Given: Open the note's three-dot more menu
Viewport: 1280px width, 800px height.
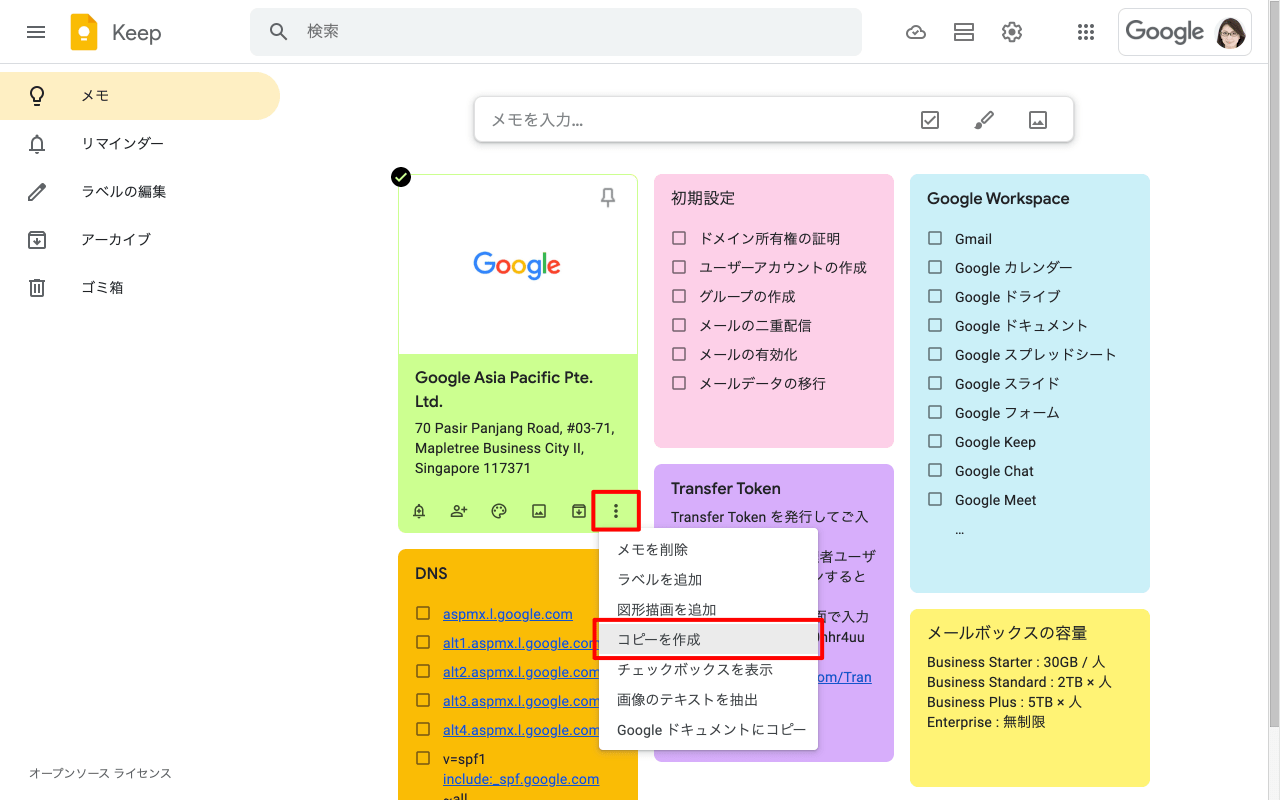Looking at the screenshot, I should 616,511.
